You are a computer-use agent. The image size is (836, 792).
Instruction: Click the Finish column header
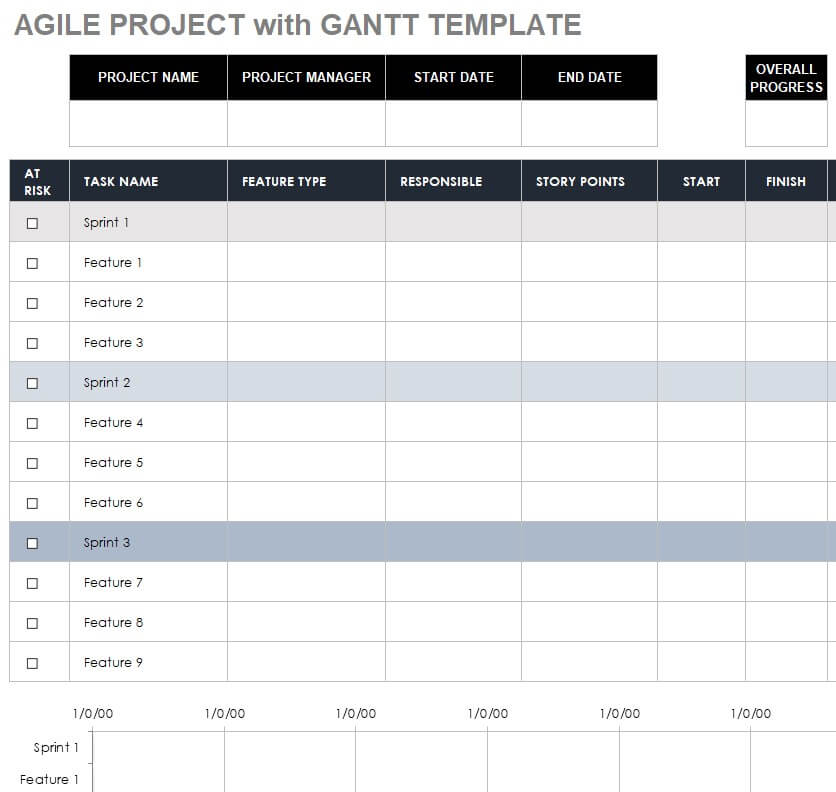coord(785,181)
